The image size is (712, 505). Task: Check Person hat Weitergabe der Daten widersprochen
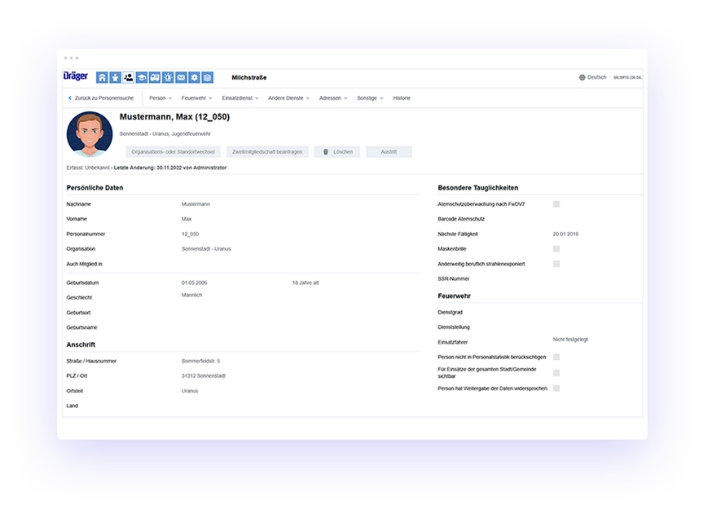point(556,388)
